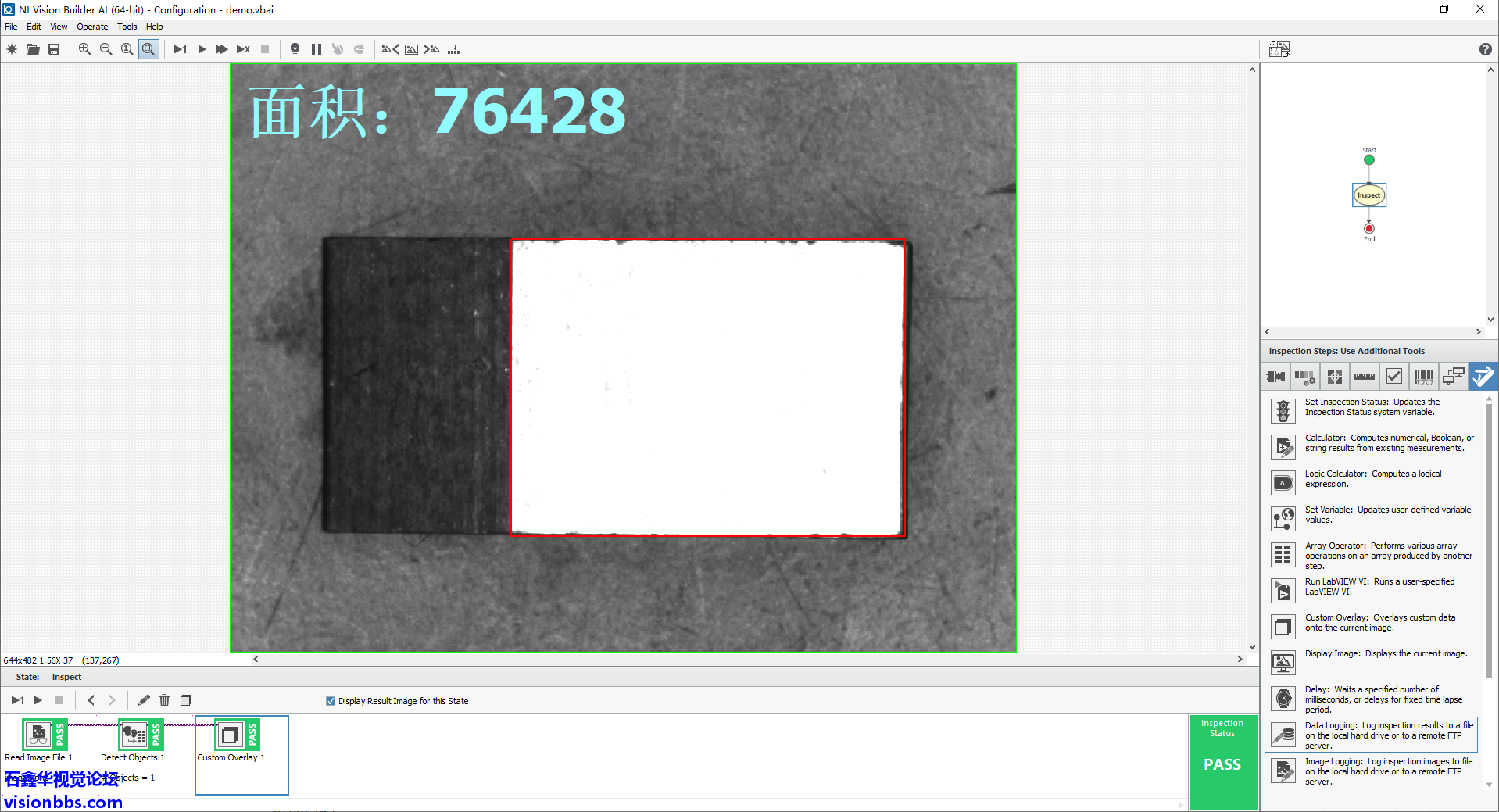Open the Operate menu
1499x812 pixels.
point(92,27)
